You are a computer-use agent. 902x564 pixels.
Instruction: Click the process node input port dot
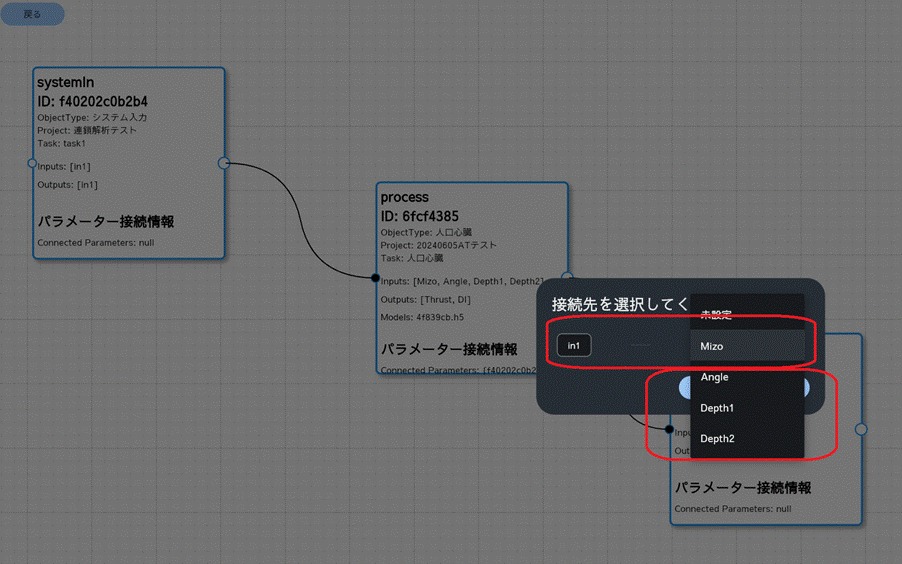[x=376, y=278]
